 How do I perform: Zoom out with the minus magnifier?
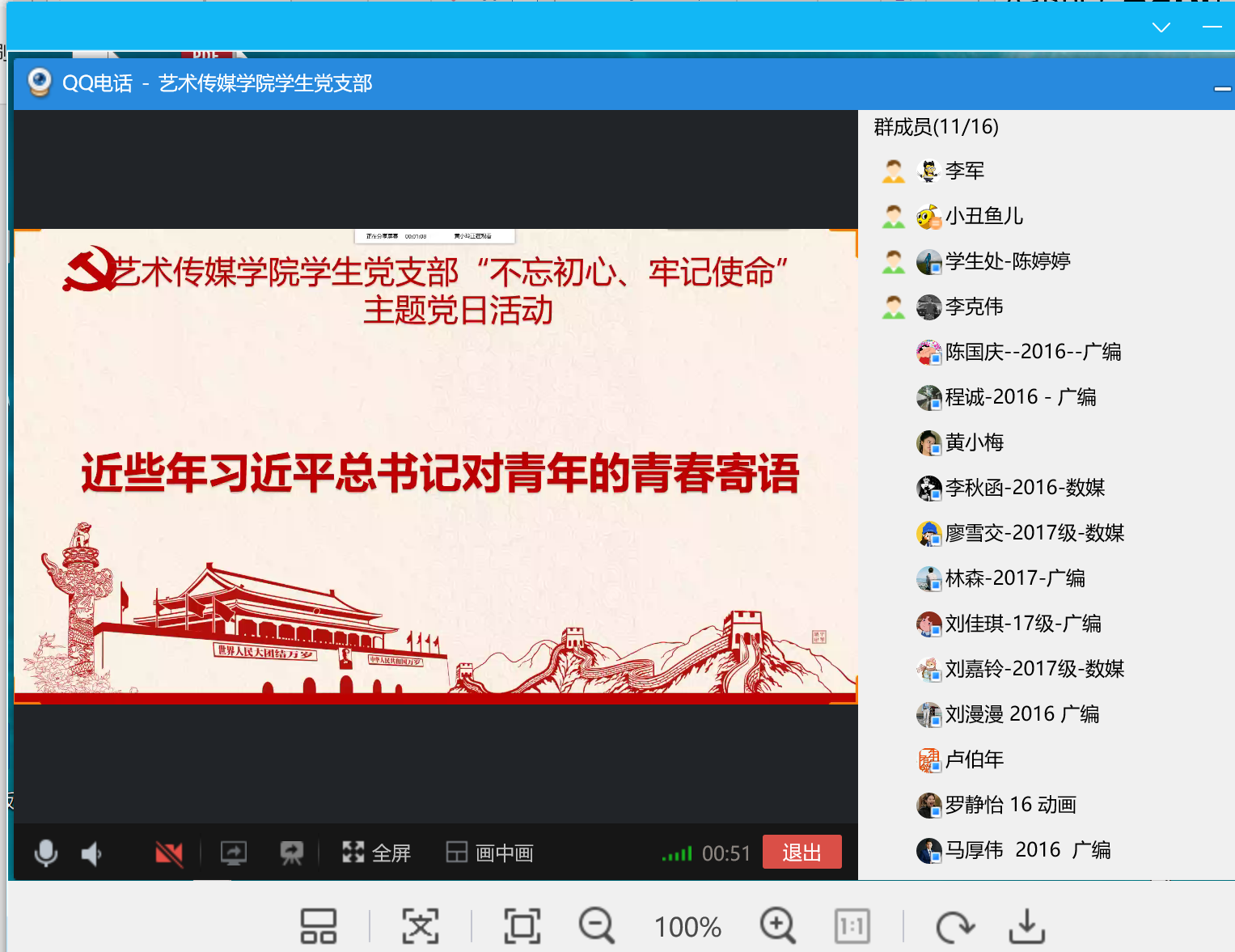click(597, 926)
